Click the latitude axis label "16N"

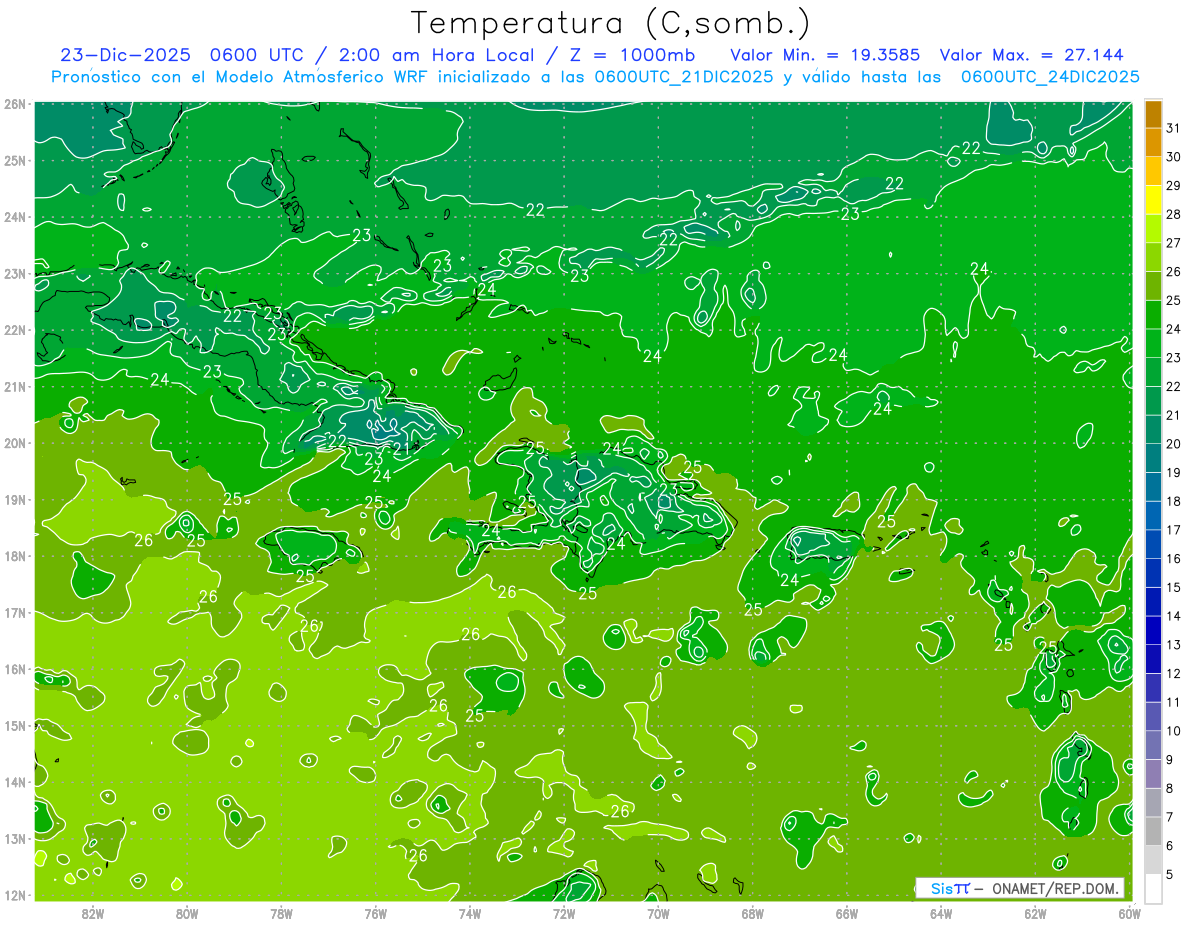[x=15, y=669]
